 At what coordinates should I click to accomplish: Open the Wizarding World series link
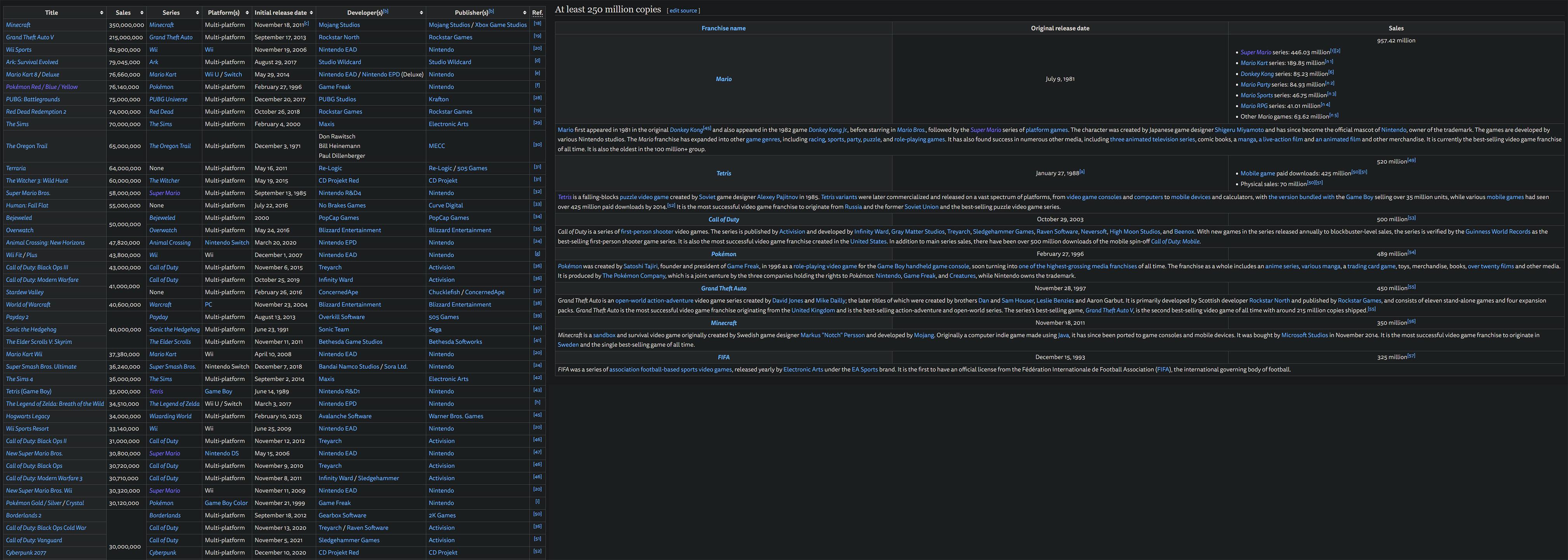(x=171, y=416)
